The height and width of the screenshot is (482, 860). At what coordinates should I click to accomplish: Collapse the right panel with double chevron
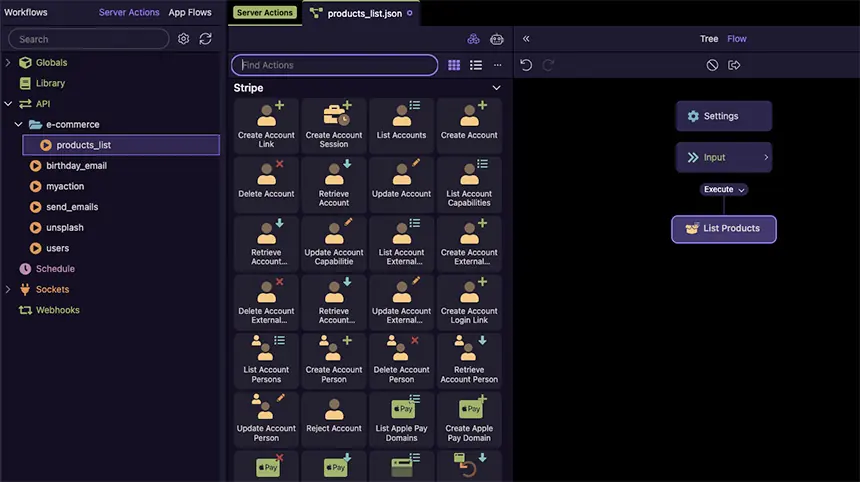tap(526, 39)
